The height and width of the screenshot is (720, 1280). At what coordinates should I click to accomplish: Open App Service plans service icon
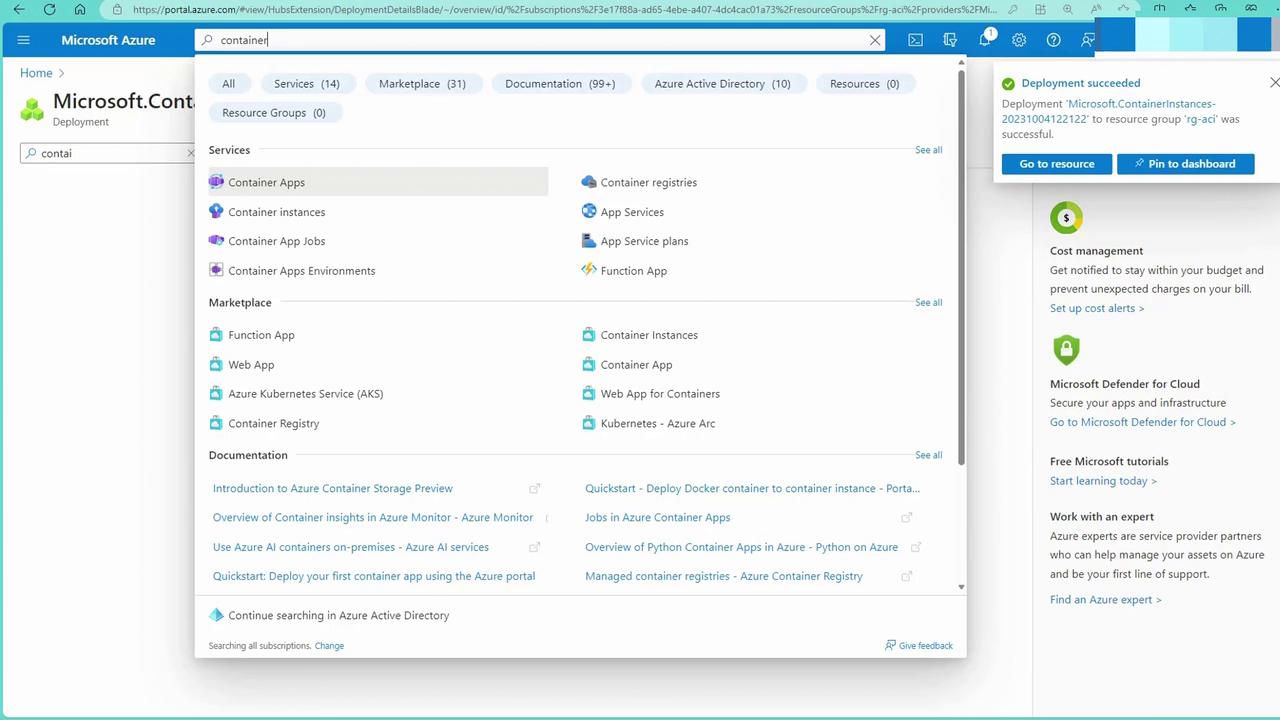coord(589,241)
